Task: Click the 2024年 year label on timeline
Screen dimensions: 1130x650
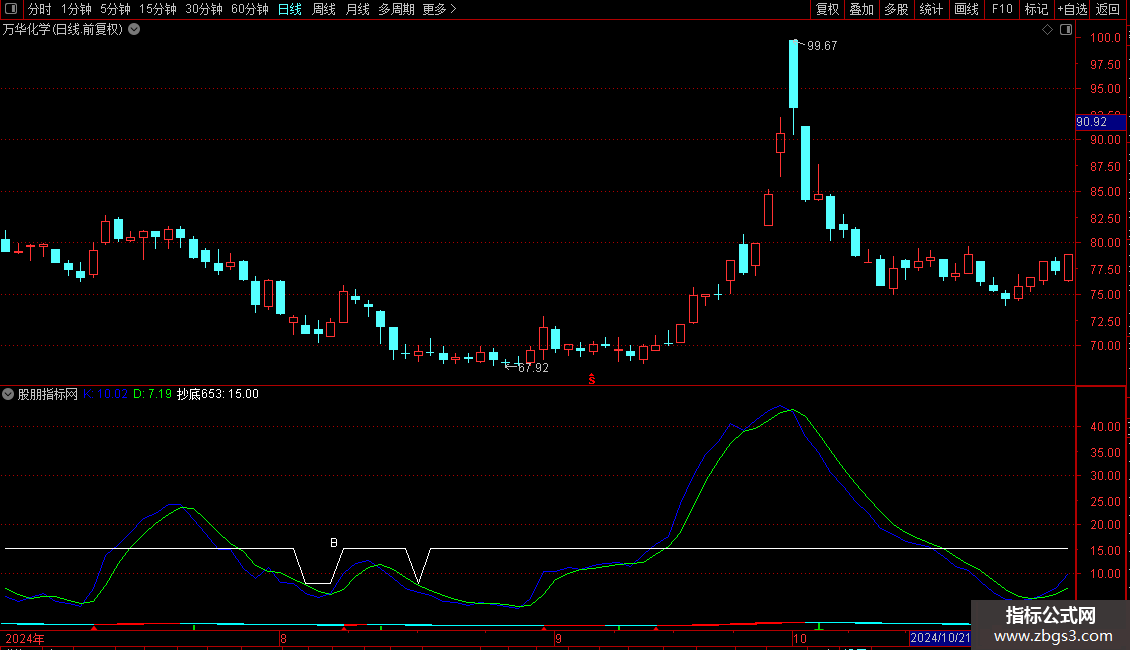Action: (x=25, y=638)
